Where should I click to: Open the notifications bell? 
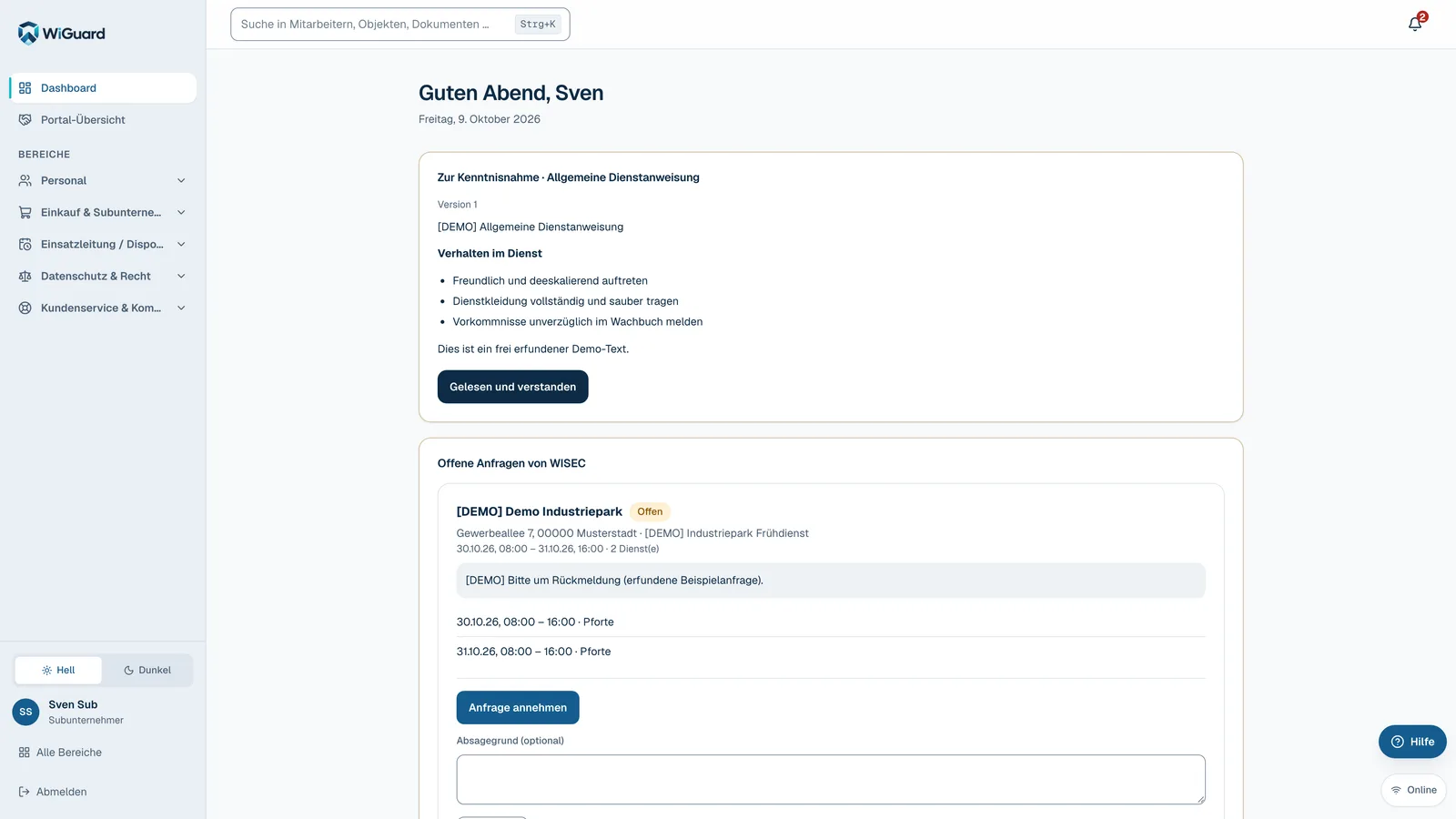(x=1415, y=24)
